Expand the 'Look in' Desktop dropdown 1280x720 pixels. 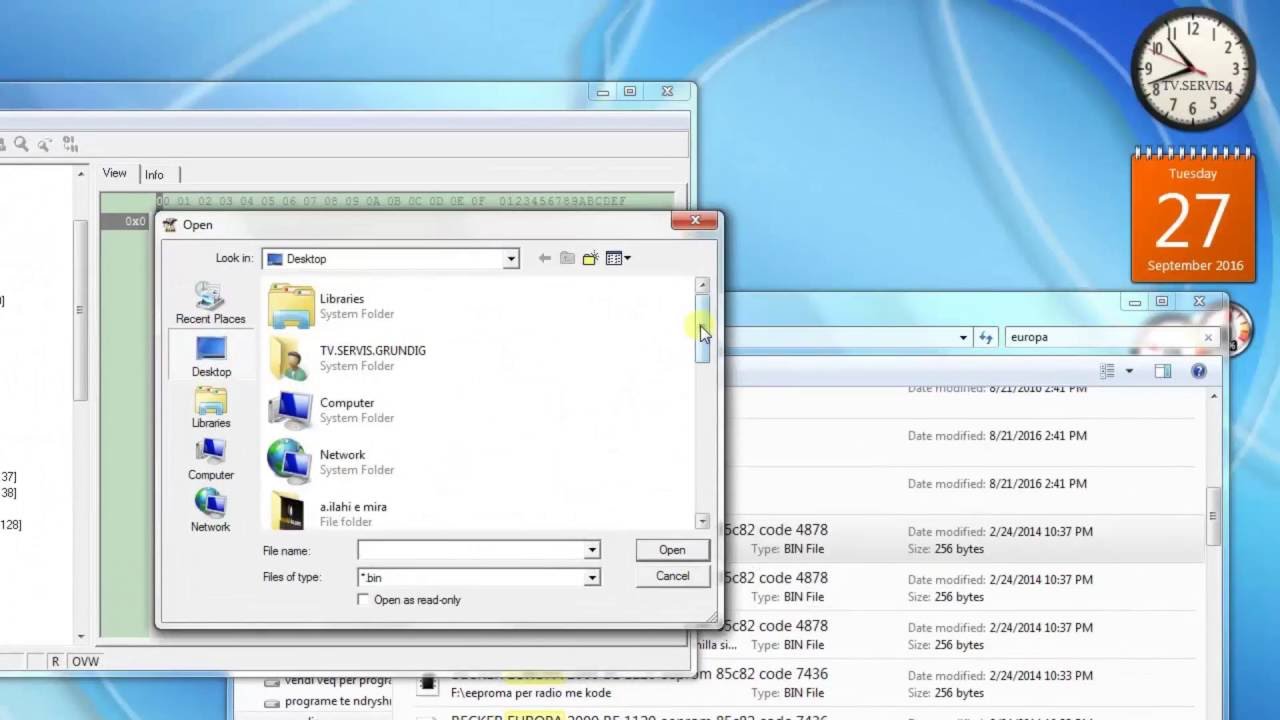[511, 259]
